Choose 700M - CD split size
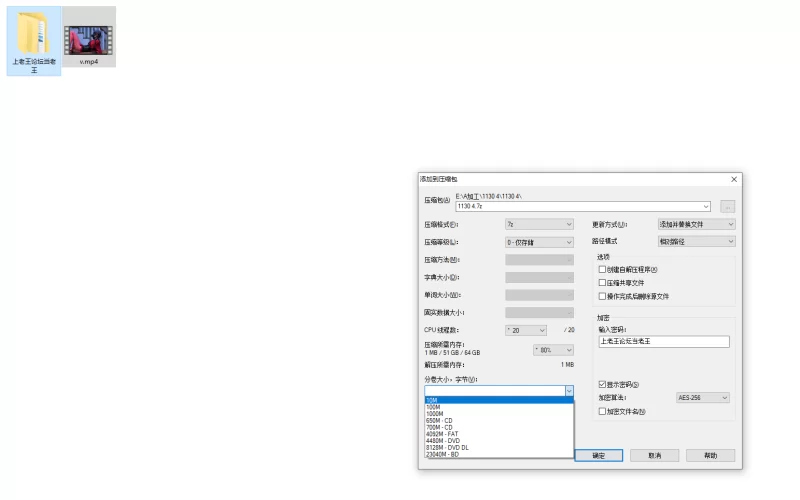This screenshot has width=800, height=500. pyautogui.click(x=499, y=428)
